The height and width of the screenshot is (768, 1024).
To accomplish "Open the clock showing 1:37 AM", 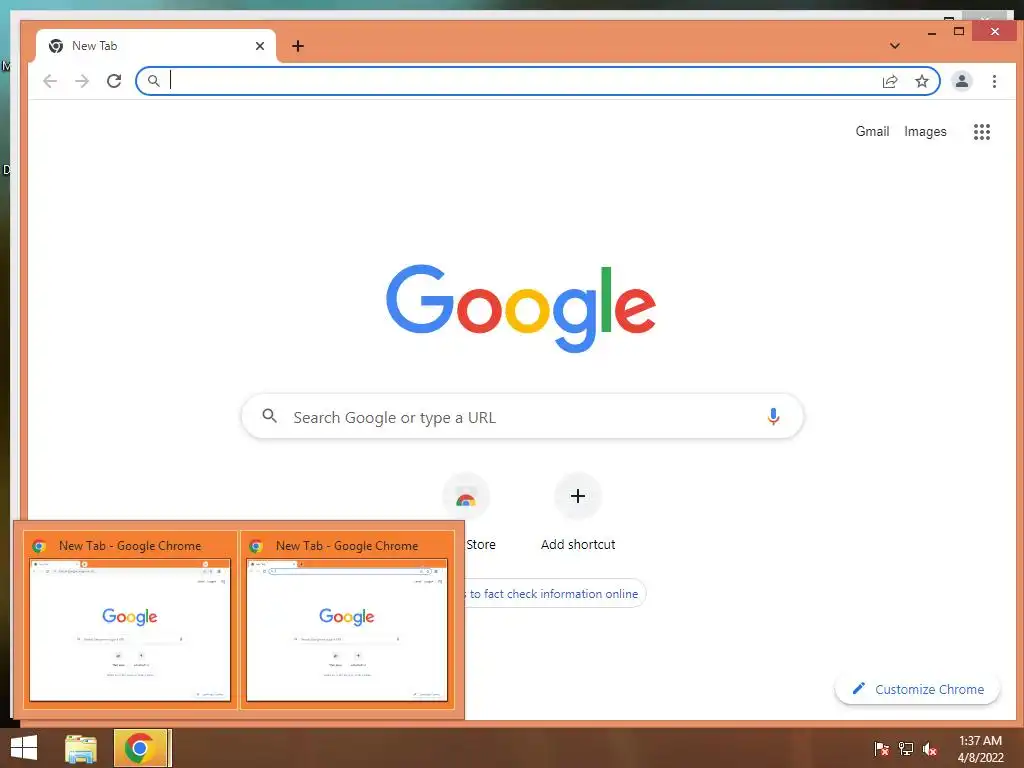I will point(980,748).
